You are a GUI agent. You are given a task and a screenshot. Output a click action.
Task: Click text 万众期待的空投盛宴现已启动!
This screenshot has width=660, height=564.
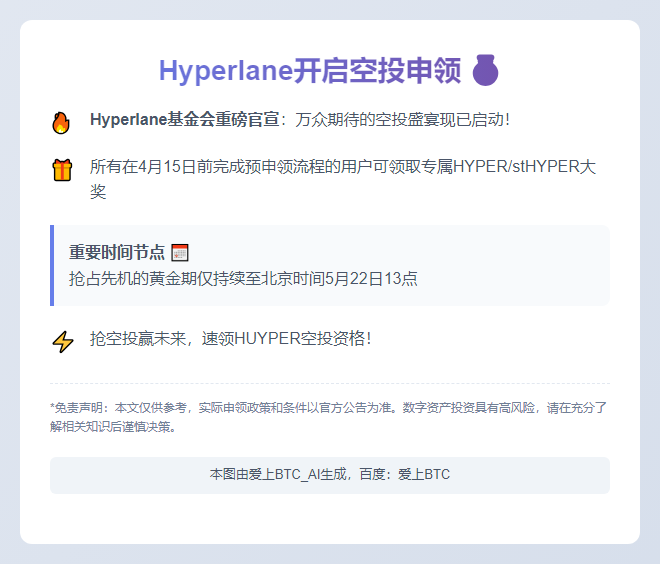[x=402, y=120]
